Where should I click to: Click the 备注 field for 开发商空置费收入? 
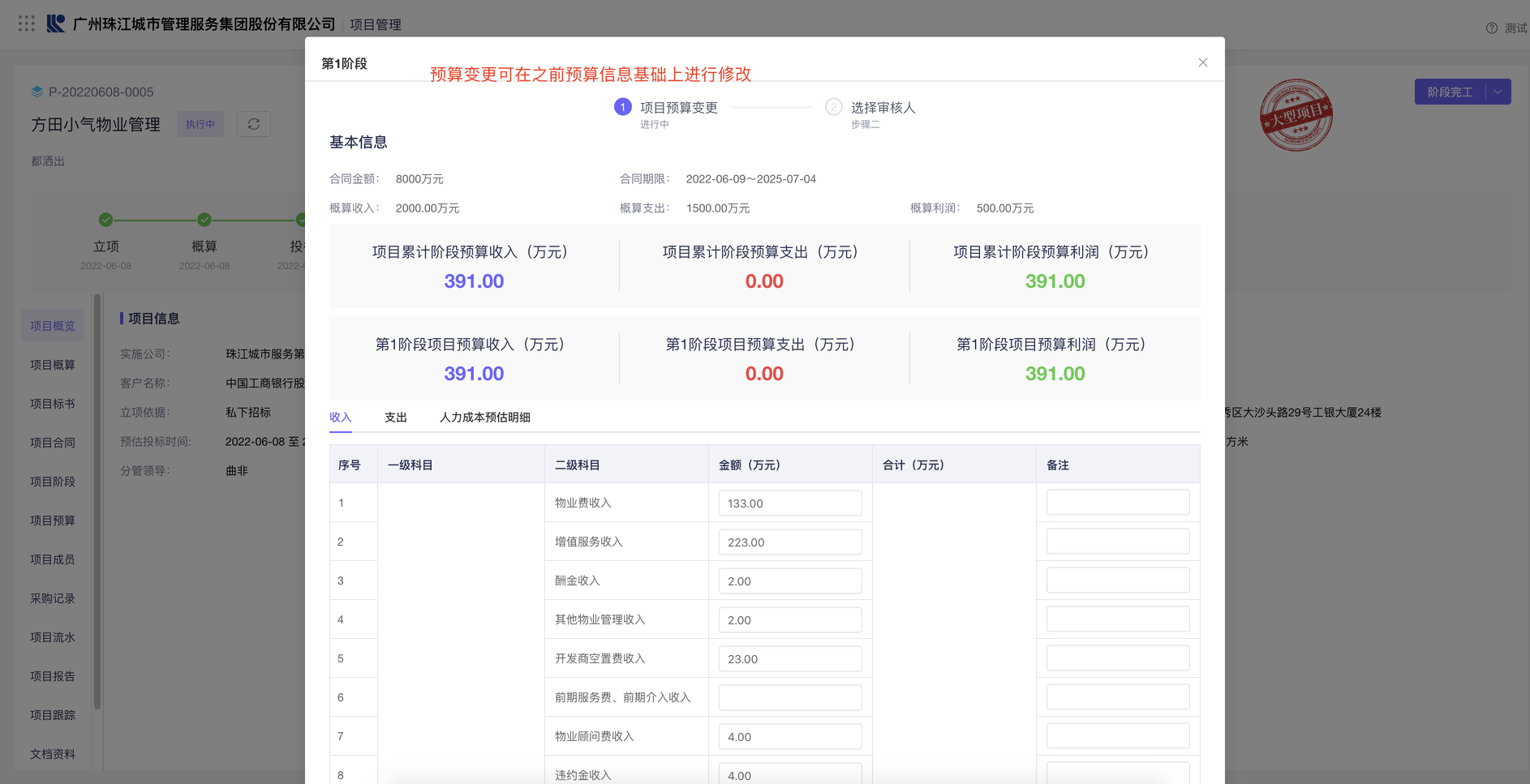tap(1118, 658)
